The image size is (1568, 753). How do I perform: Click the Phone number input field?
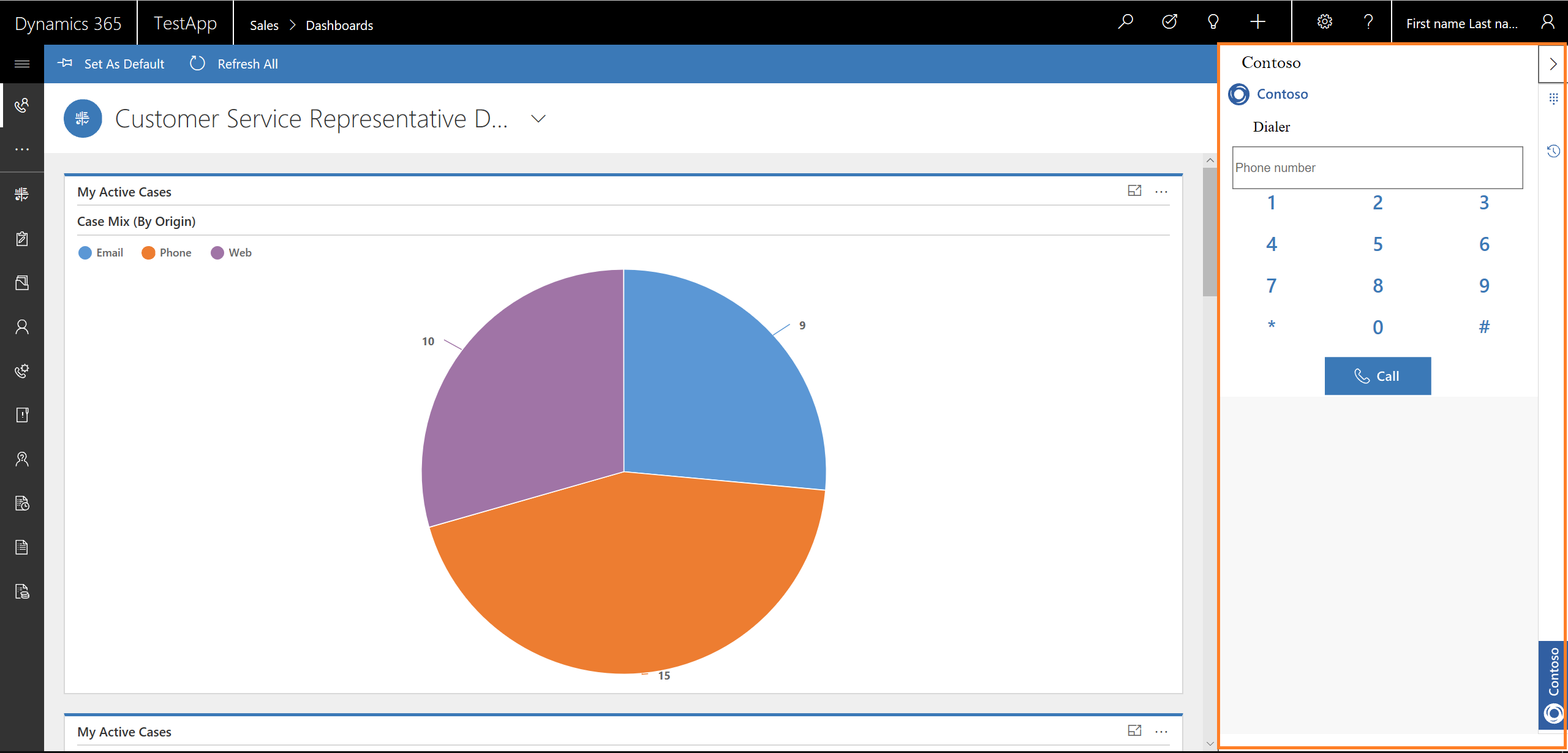coord(1377,167)
